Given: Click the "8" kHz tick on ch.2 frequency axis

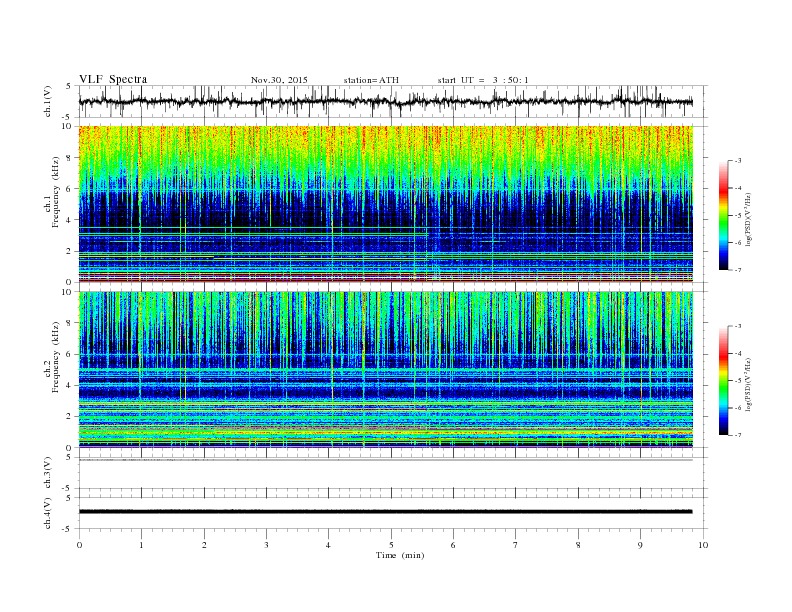Looking at the screenshot, I should tap(70, 323).
